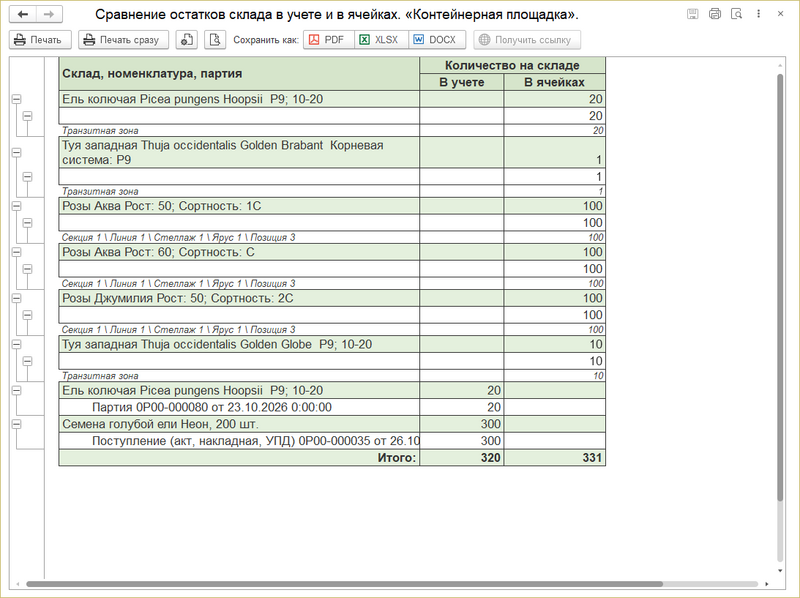Select the total value 331
This screenshot has height=598, width=800.
555,458
